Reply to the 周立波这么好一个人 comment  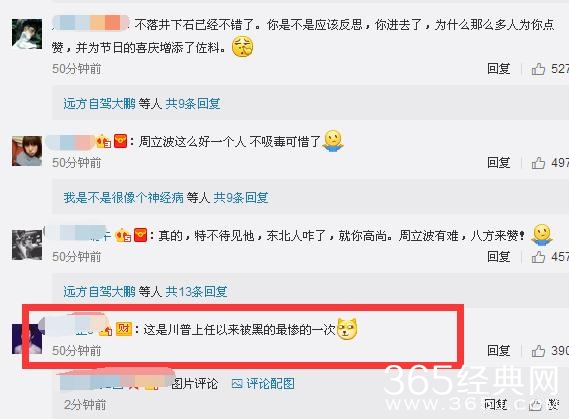[x=498, y=163]
